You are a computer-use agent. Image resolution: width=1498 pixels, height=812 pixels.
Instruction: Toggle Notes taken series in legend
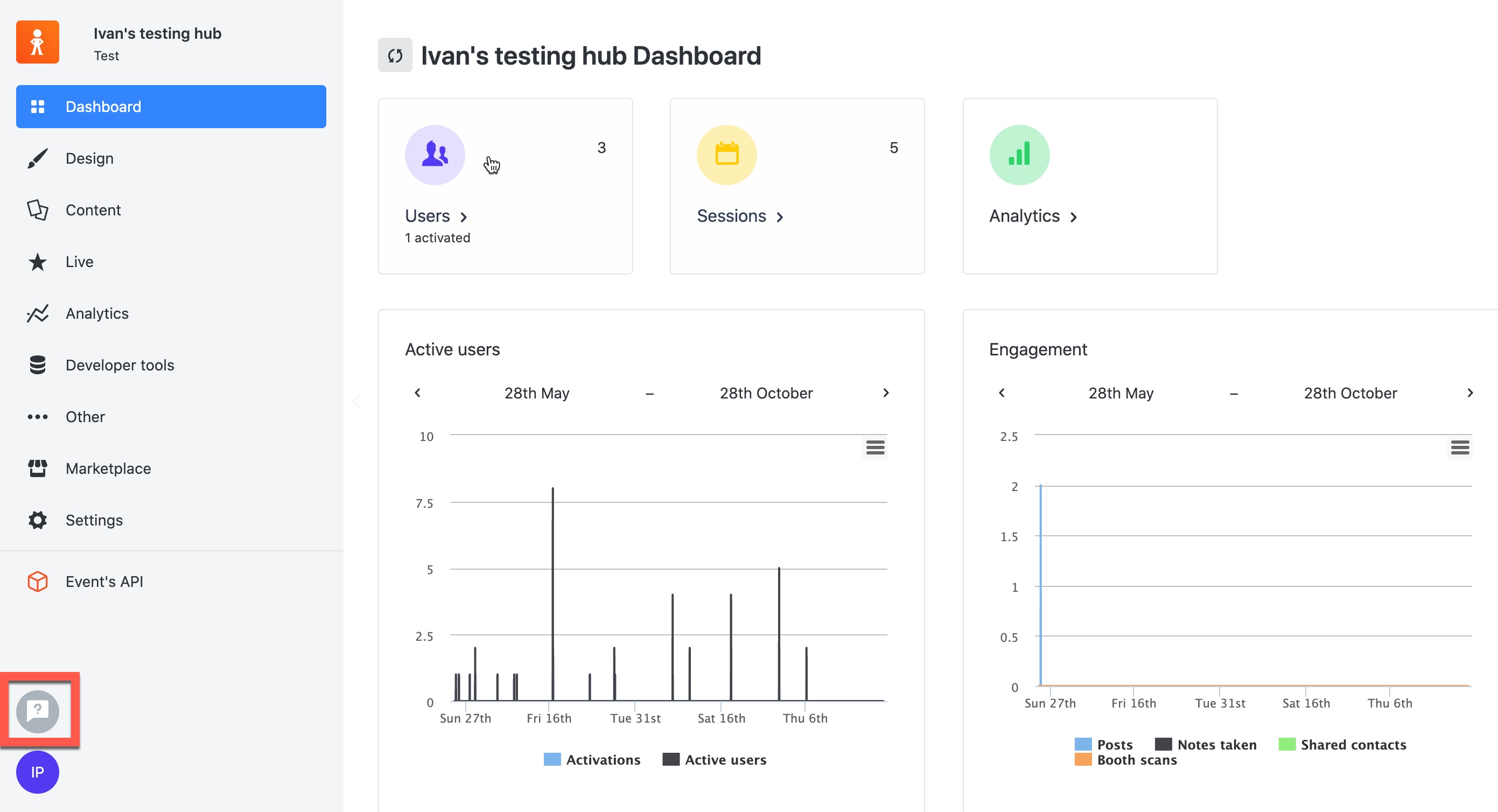(1216, 745)
